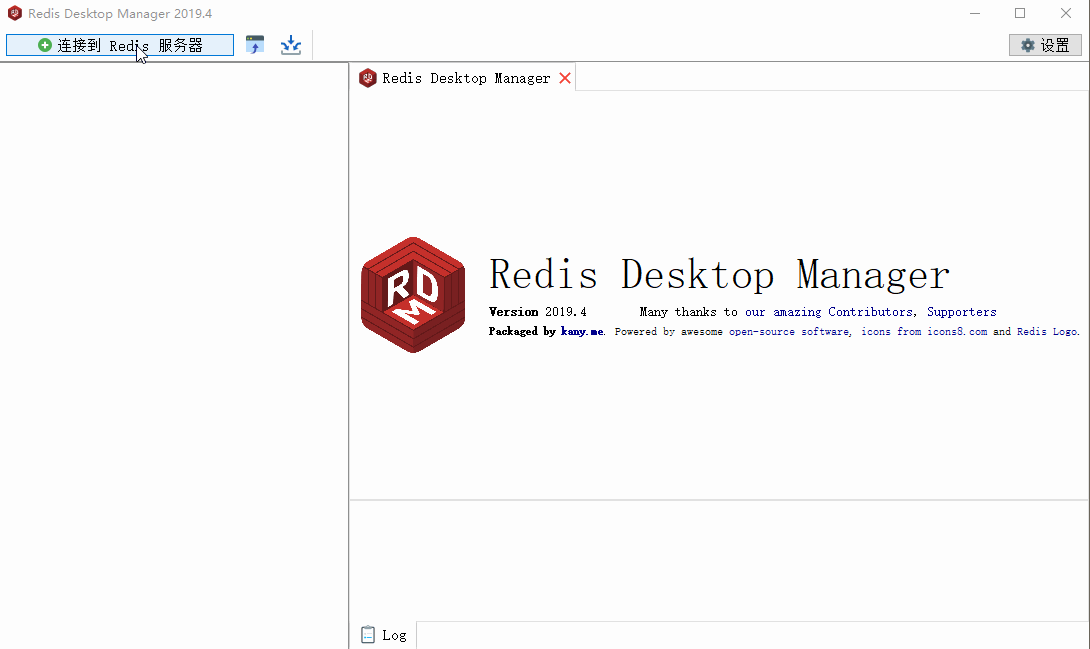
Task: Open the kany.me link
Action: point(582,331)
